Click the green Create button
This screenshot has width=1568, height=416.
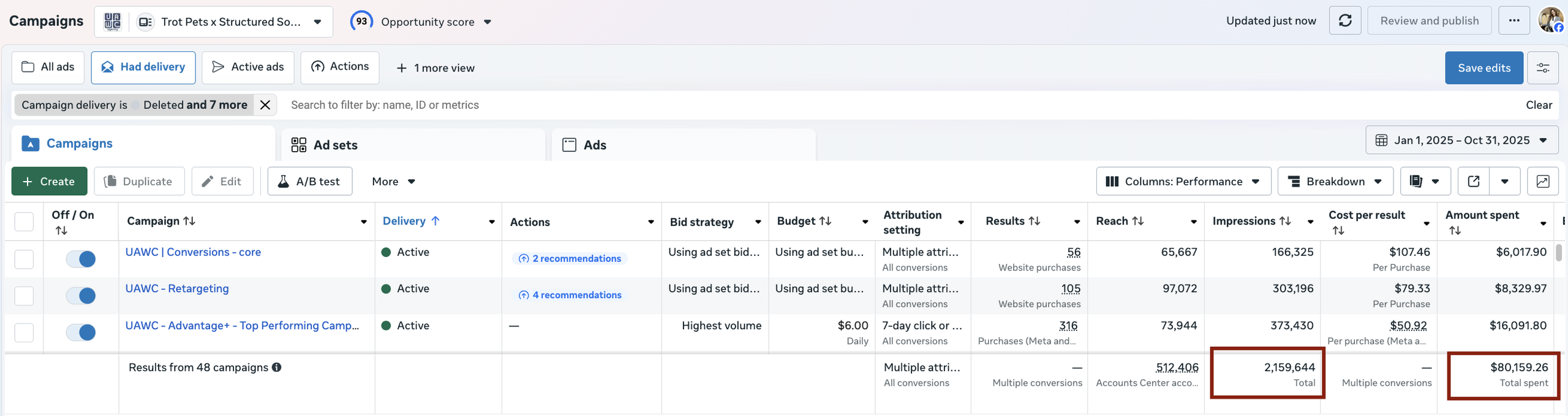(49, 181)
